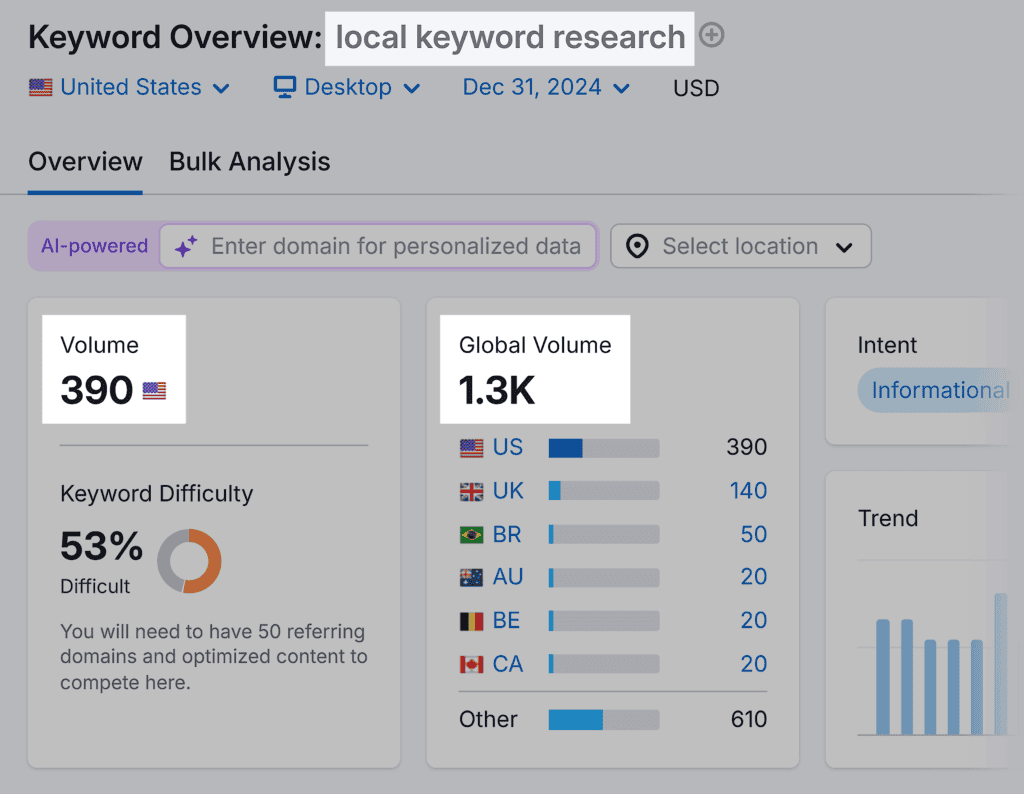Click the Canada flag icon in country list

click(471, 664)
